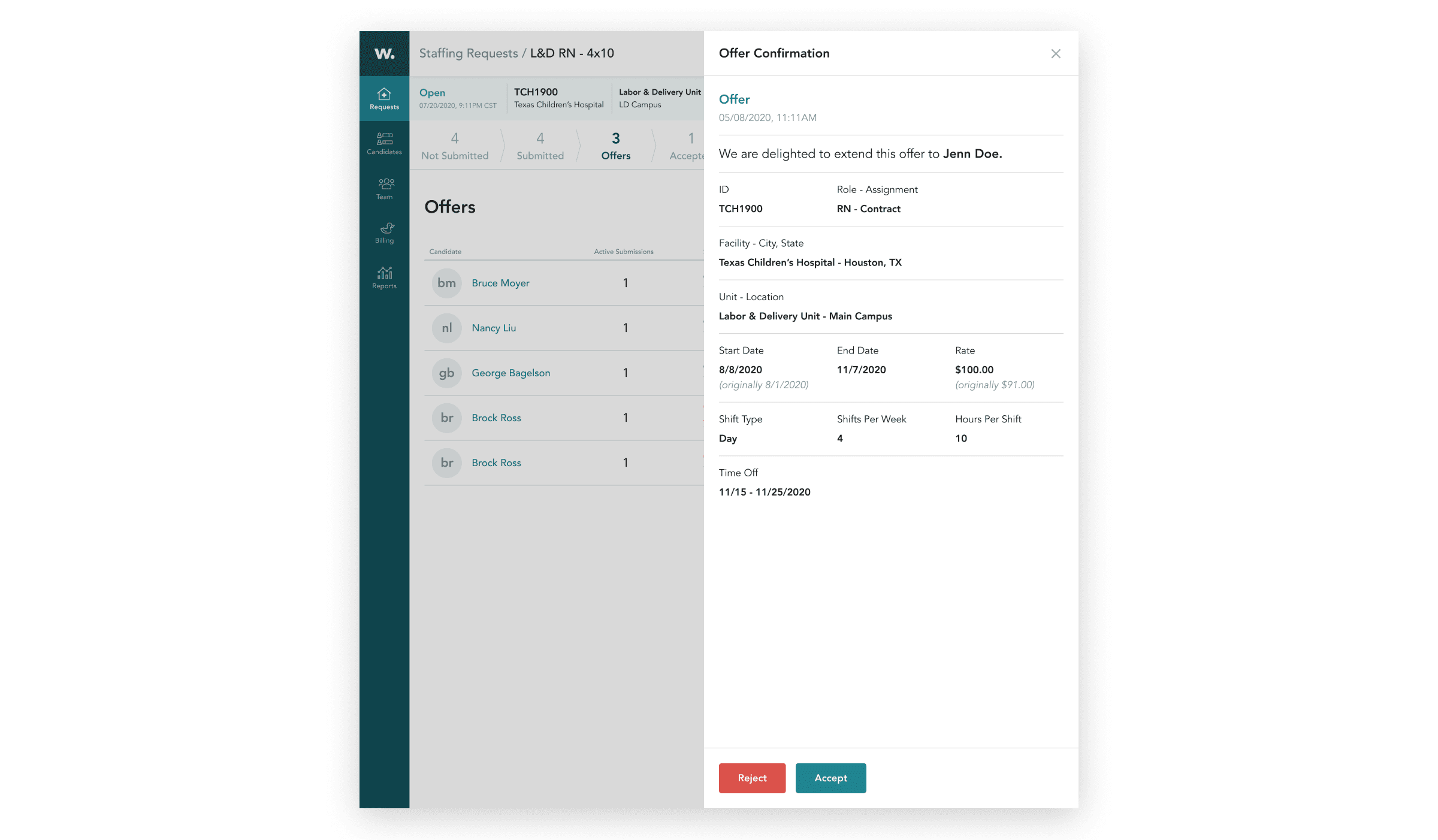The height and width of the screenshot is (840, 1438).
Task: Switch to the Accepted tab
Action: (x=687, y=147)
